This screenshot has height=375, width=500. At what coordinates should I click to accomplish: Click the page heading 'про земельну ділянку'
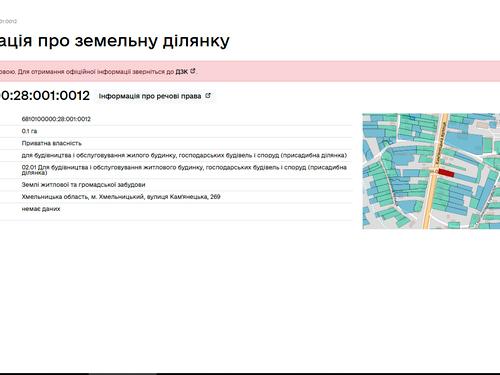pos(133,41)
